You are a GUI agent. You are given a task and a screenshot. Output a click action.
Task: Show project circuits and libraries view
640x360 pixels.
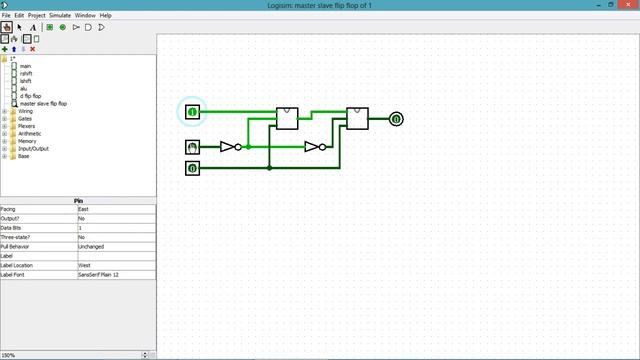point(4,39)
